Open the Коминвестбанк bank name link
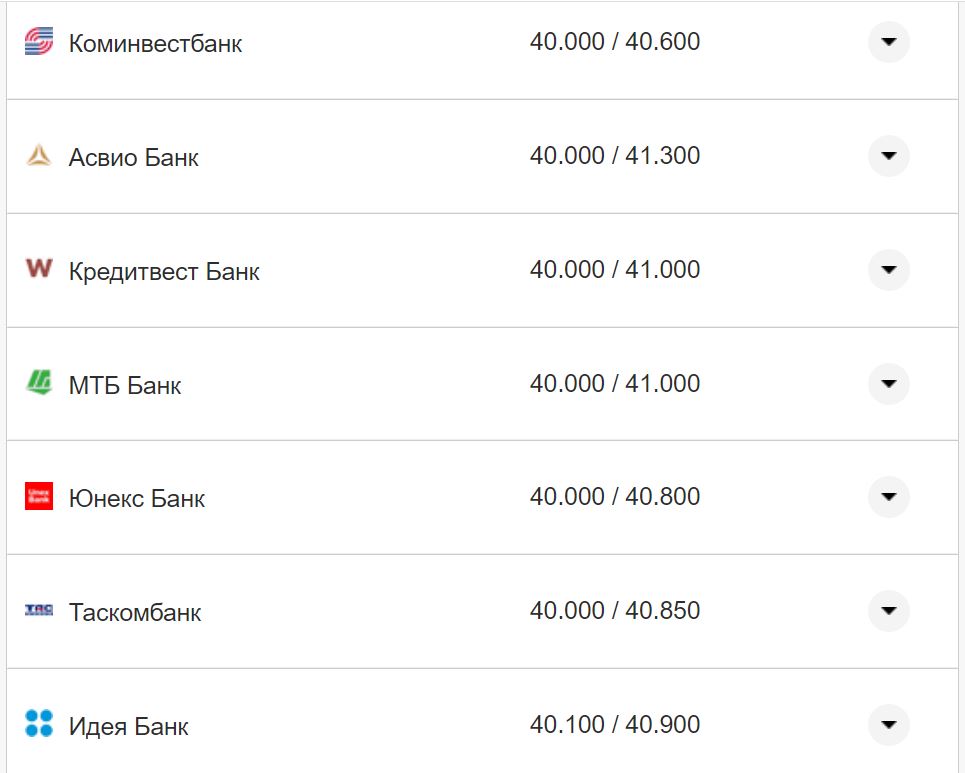Viewport: 965px width, 773px height. point(155,44)
